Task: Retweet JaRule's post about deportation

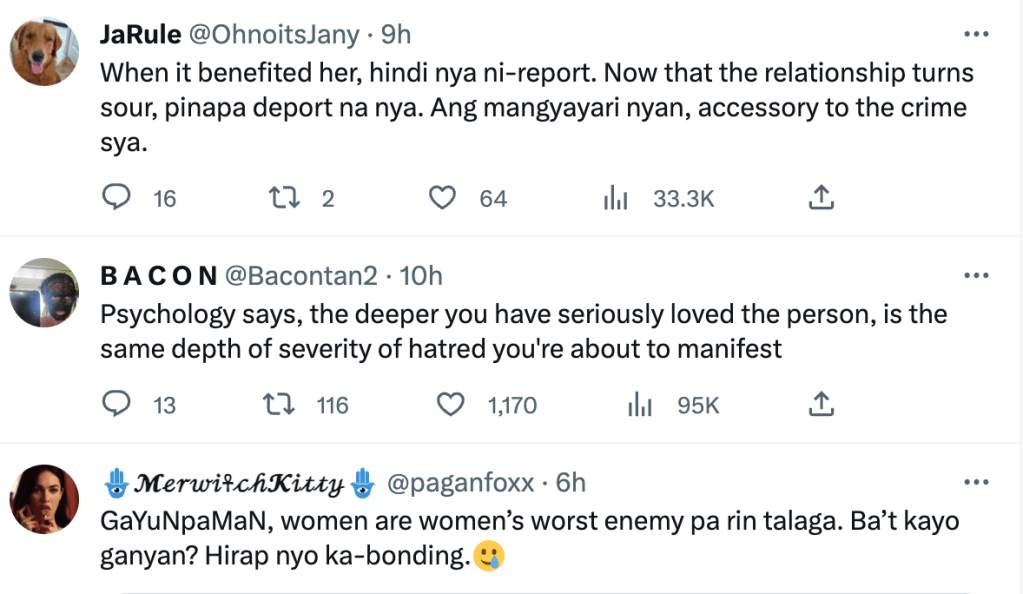Action: coord(285,198)
